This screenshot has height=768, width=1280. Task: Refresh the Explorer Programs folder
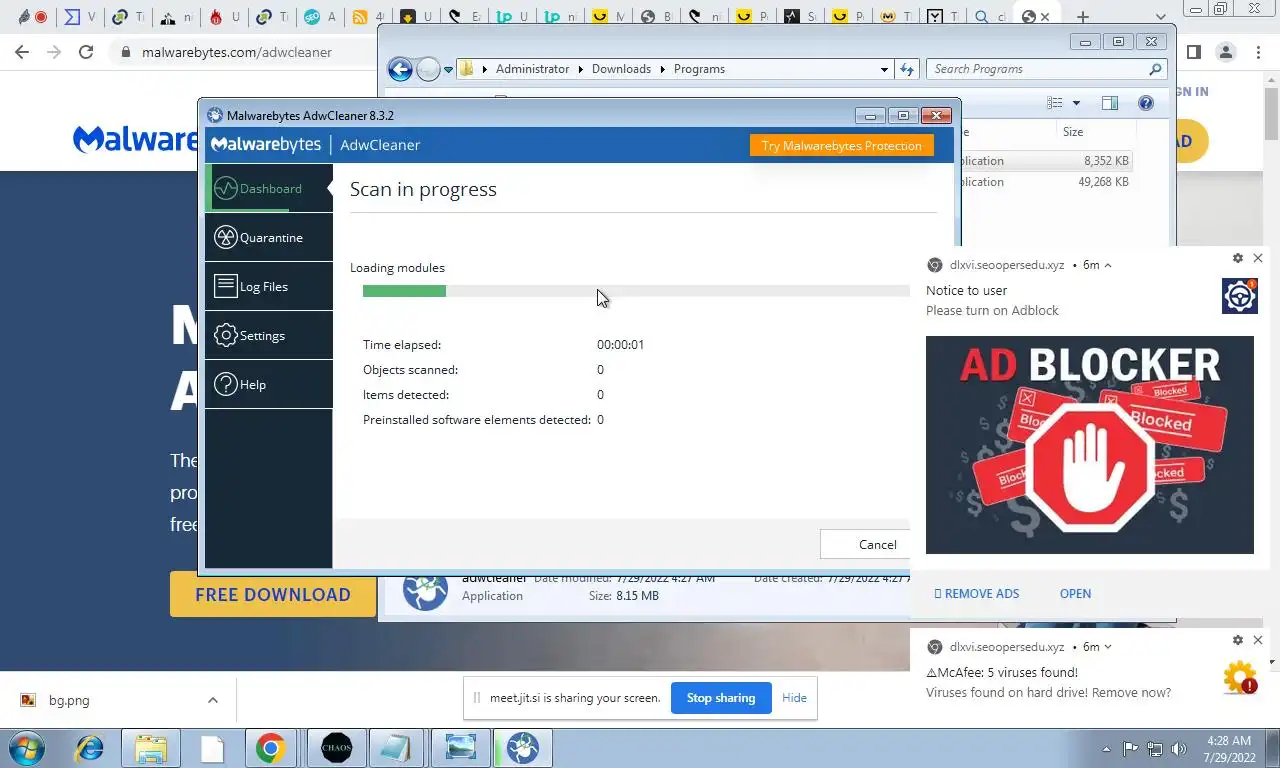pos(907,69)
